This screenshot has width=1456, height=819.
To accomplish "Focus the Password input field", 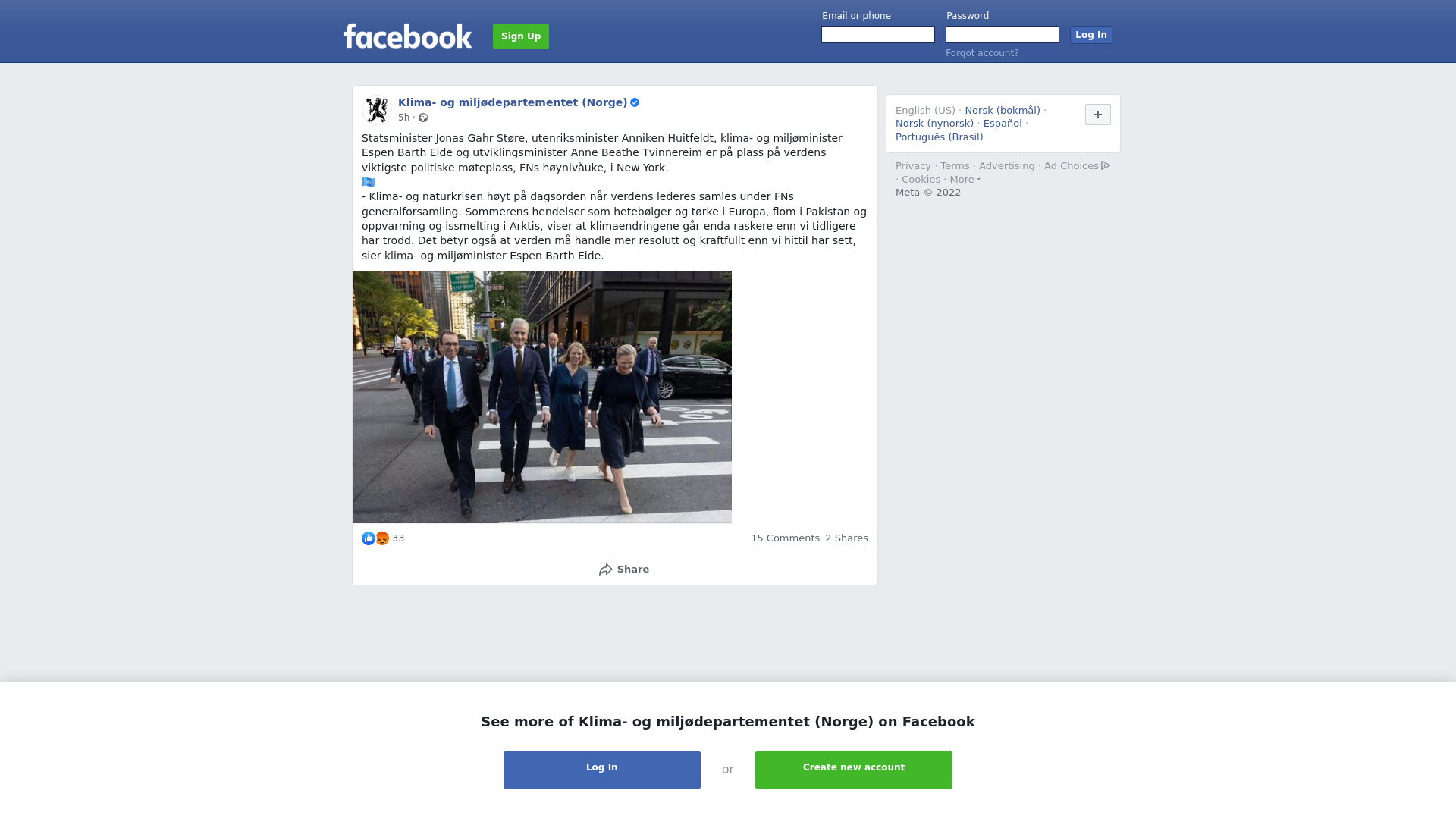I will pos(1003,35).
